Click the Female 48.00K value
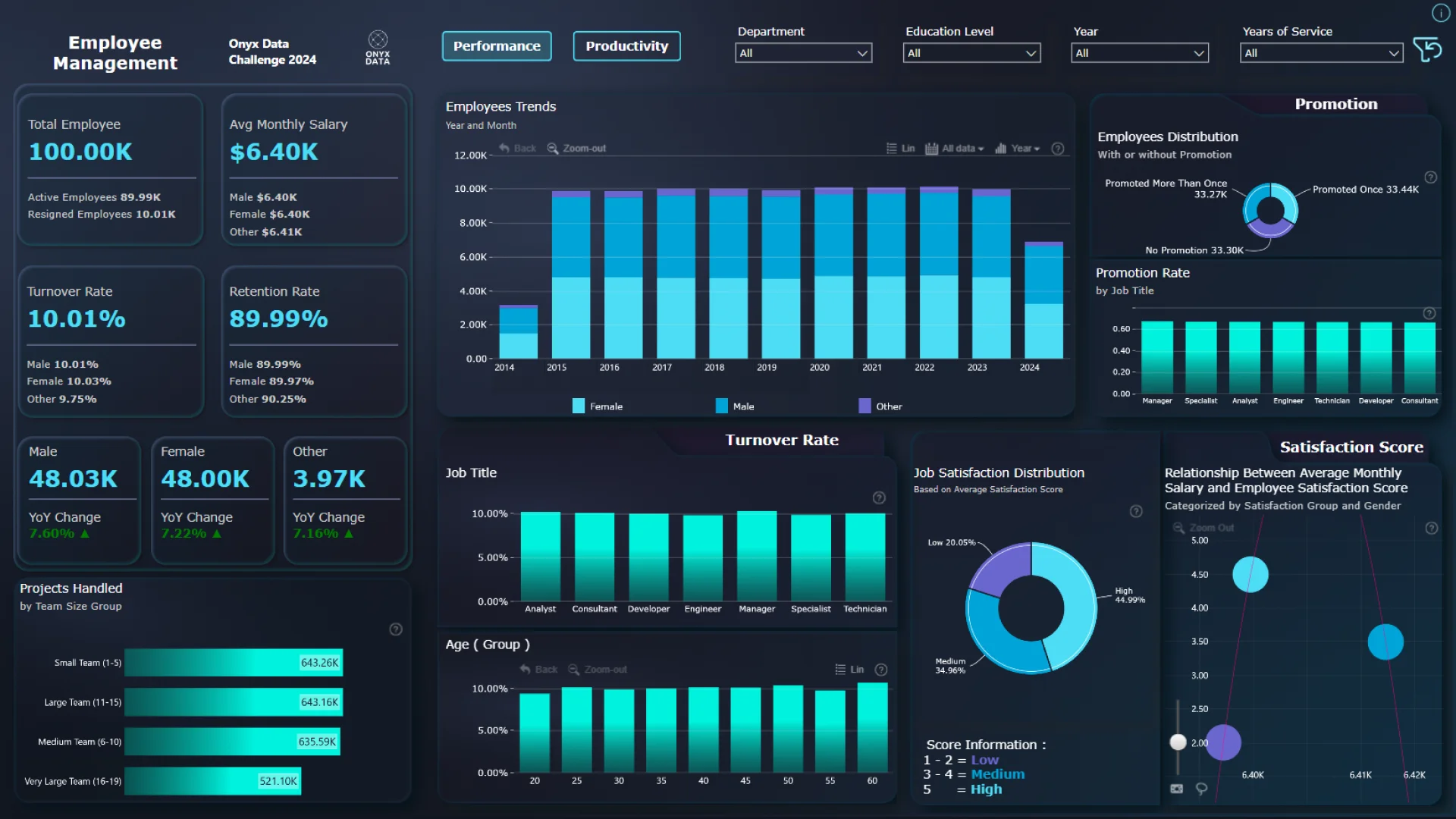Image resolution: width=1456 pixels, height=819 pixels. [205, 479]
